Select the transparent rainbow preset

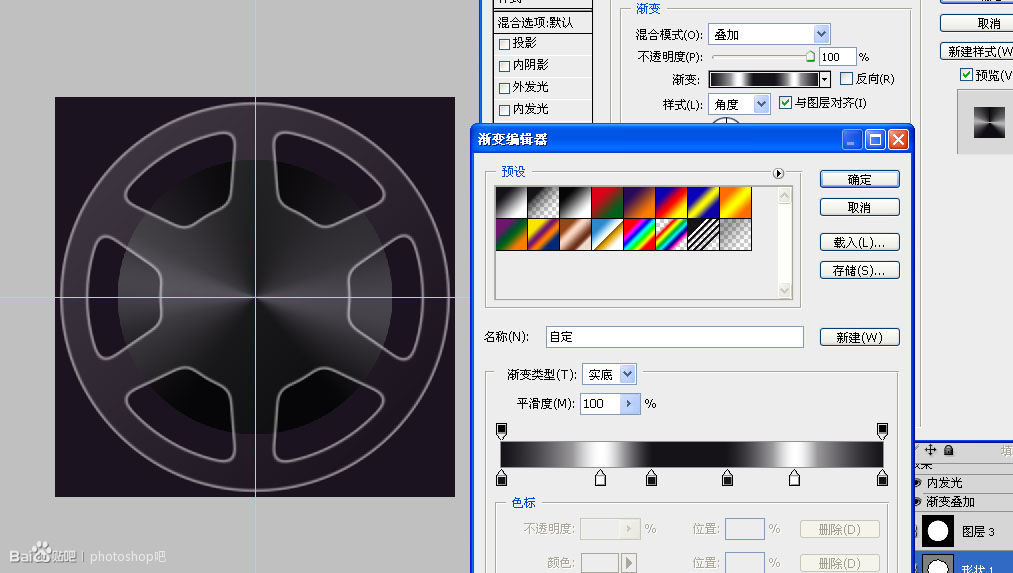click(x=671, y=234)
